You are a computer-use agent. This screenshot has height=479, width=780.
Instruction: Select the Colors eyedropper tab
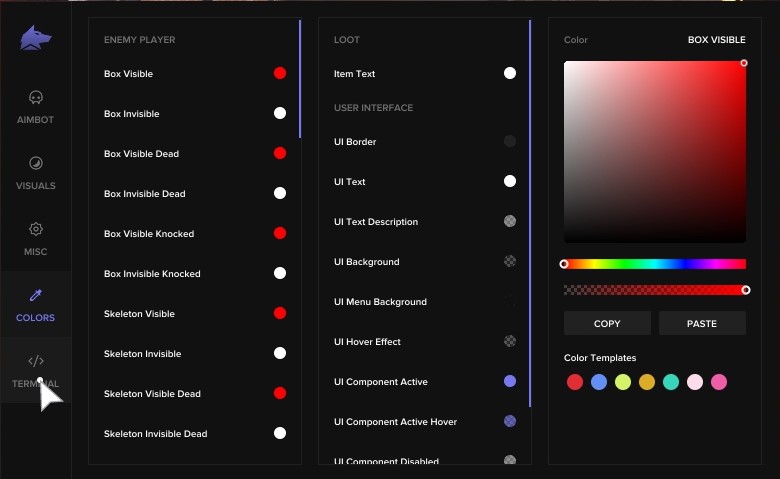click(x=36, y=305)
